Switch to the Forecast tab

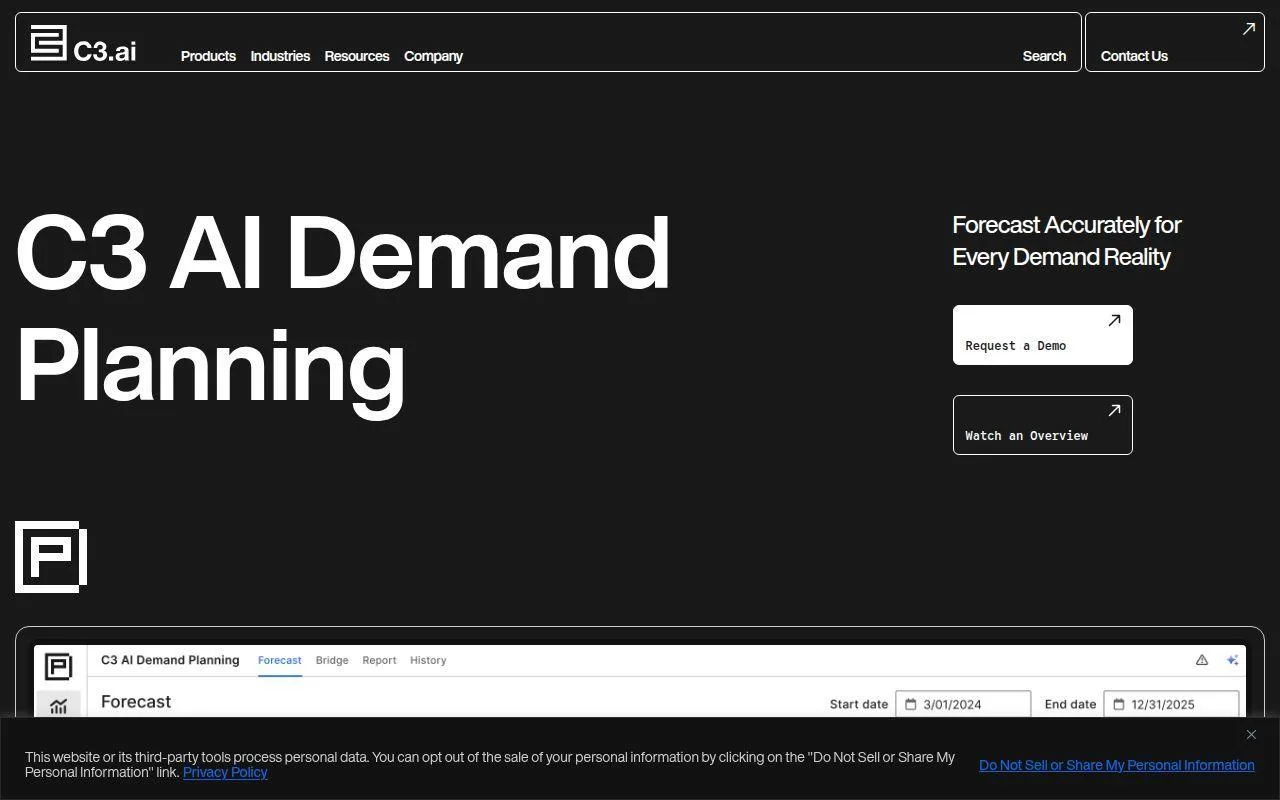280,660
